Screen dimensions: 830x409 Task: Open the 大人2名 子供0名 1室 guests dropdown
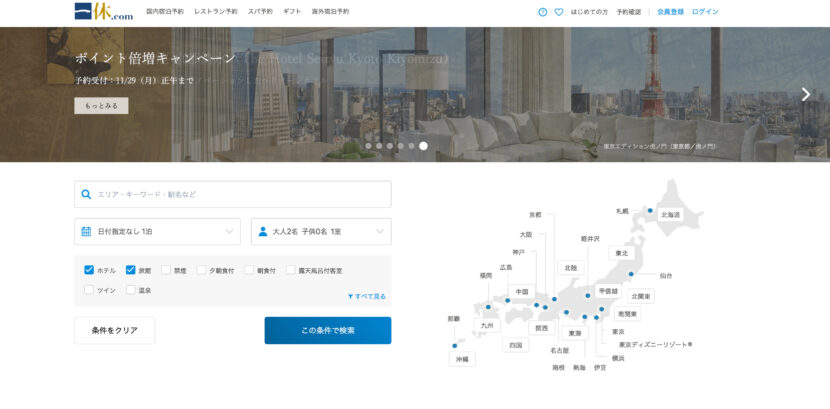[x=321, y=231]
